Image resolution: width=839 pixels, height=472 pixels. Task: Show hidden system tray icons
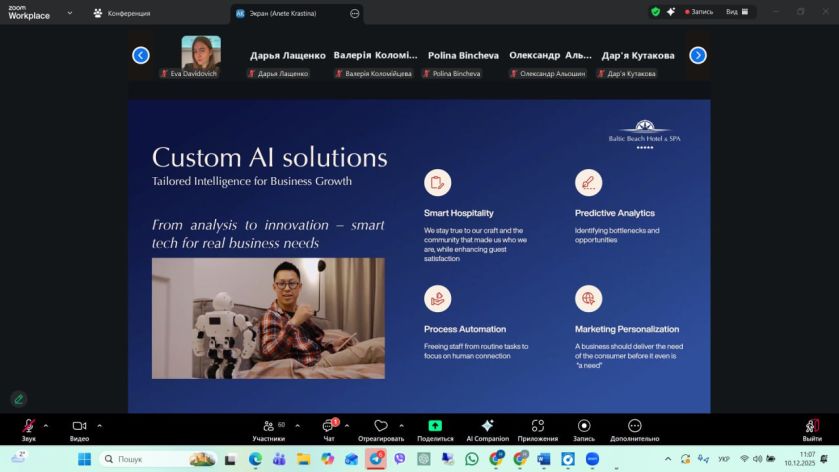coord(668,459)
